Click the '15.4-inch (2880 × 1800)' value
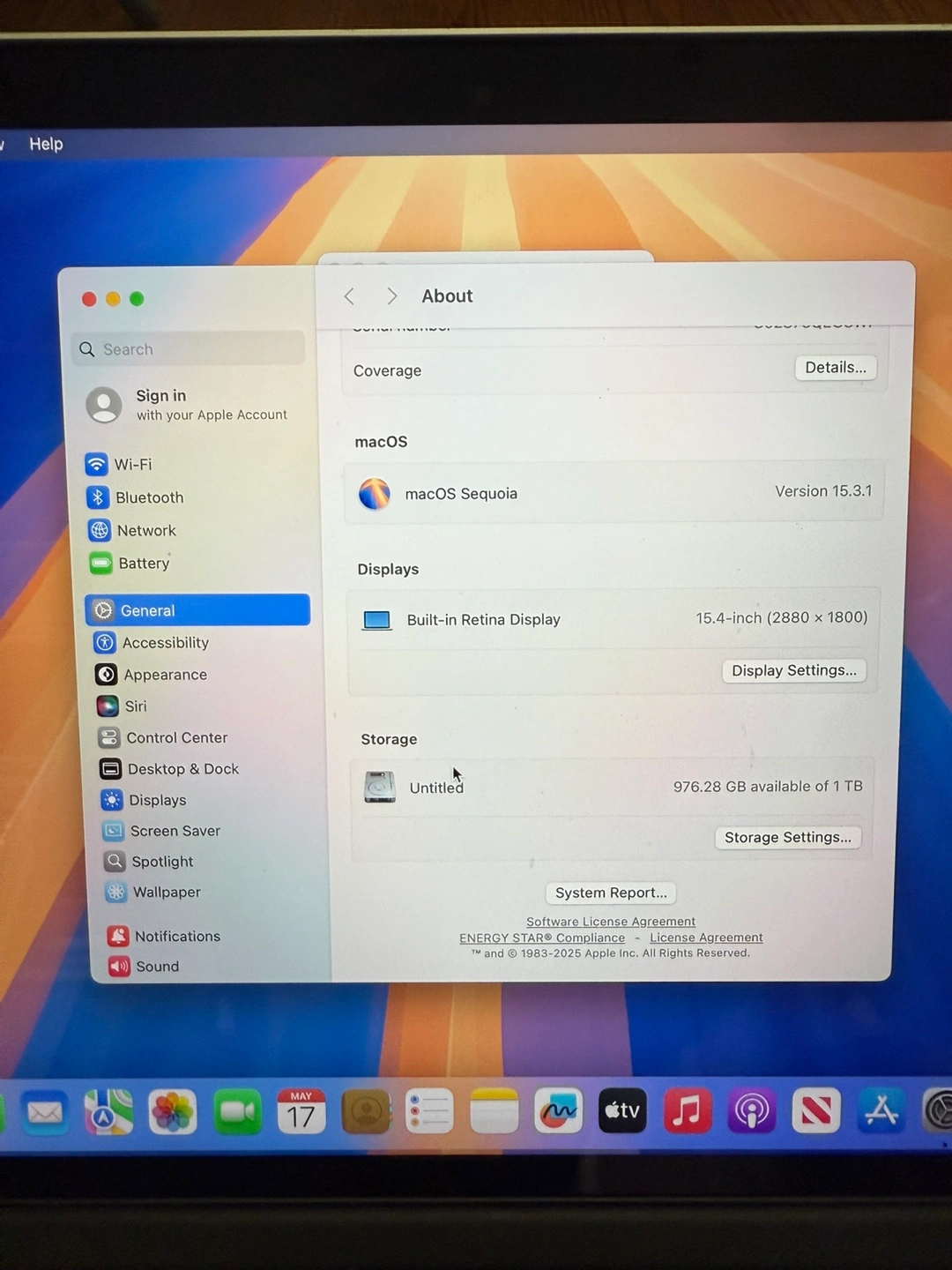 782,617
